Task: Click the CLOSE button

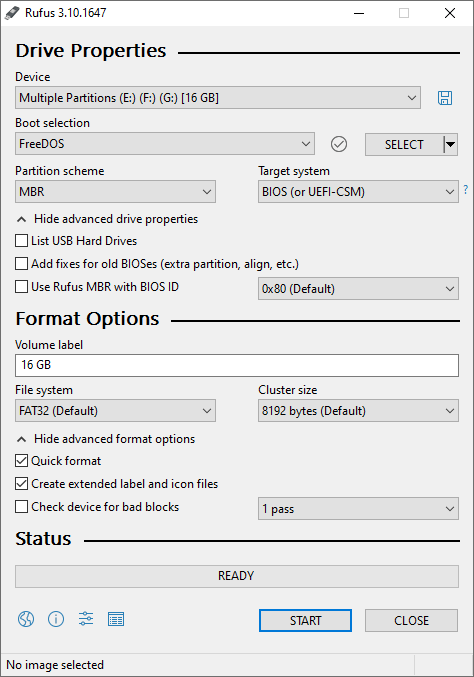Action: tap(411, 620)
